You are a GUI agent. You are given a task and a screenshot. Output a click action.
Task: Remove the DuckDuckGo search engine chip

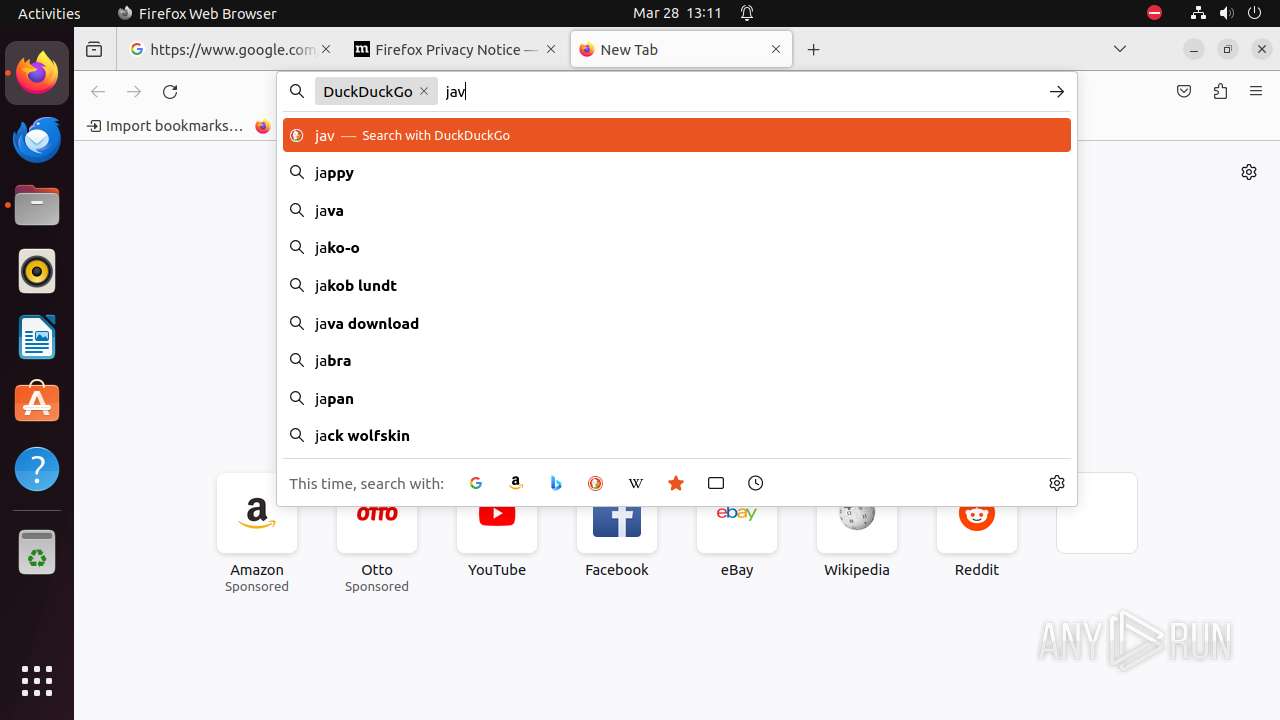point(424,91)
